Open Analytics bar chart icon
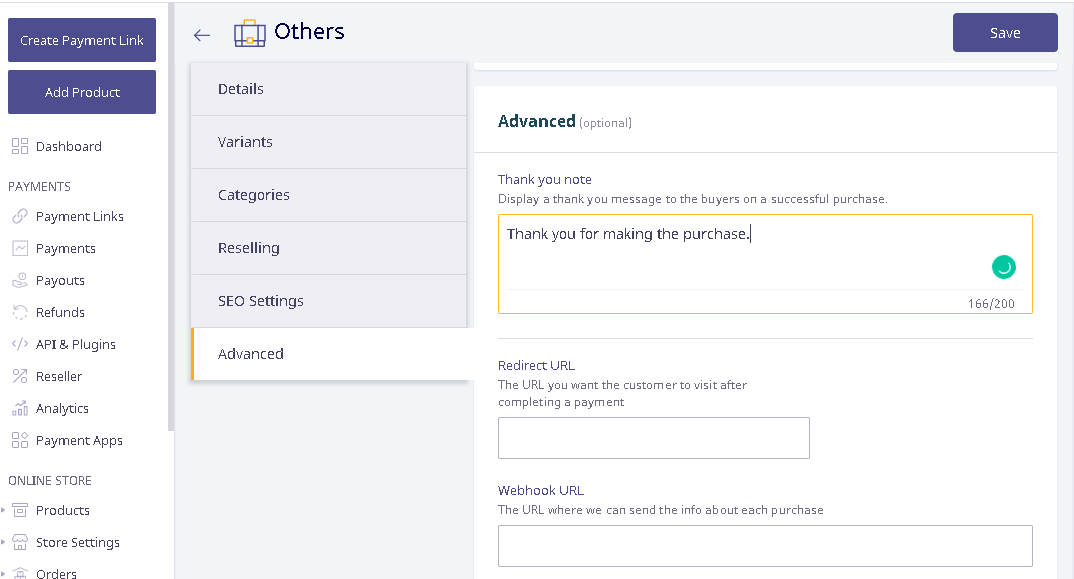Screen dimensions: 1074x579 20,408
